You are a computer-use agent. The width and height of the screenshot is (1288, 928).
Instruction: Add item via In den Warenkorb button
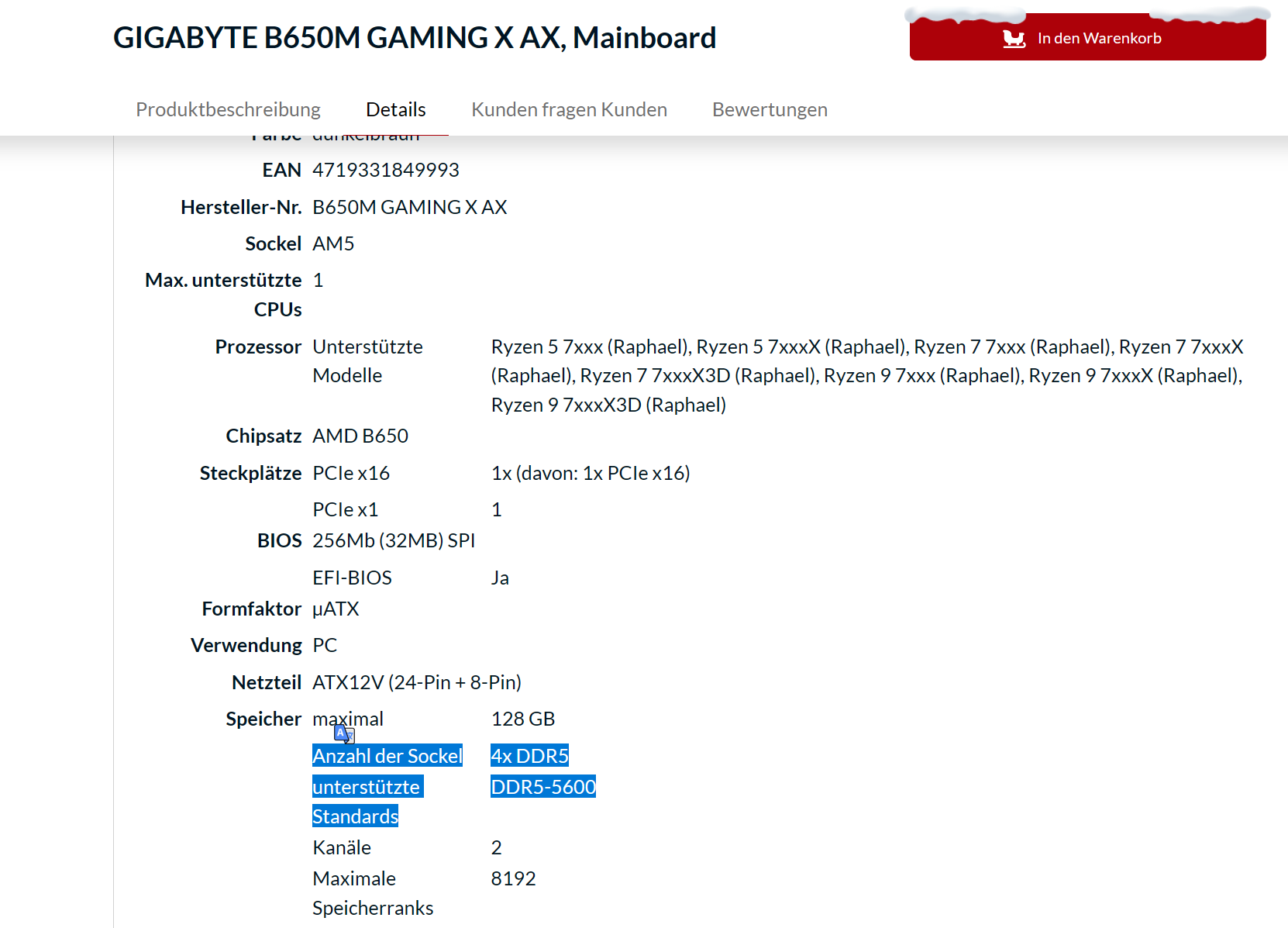[1087, 36]
